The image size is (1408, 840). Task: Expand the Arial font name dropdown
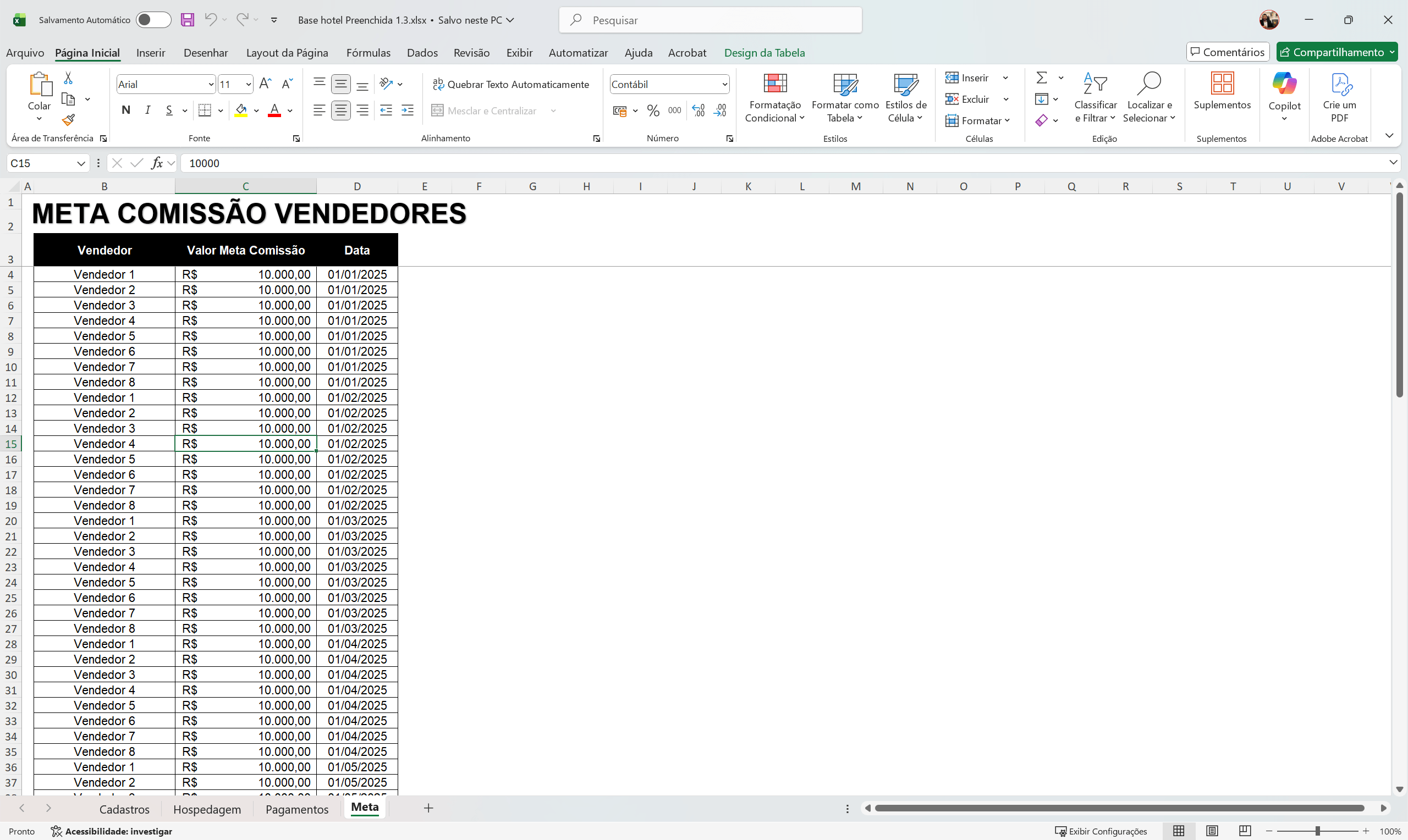tap(211, 84)
